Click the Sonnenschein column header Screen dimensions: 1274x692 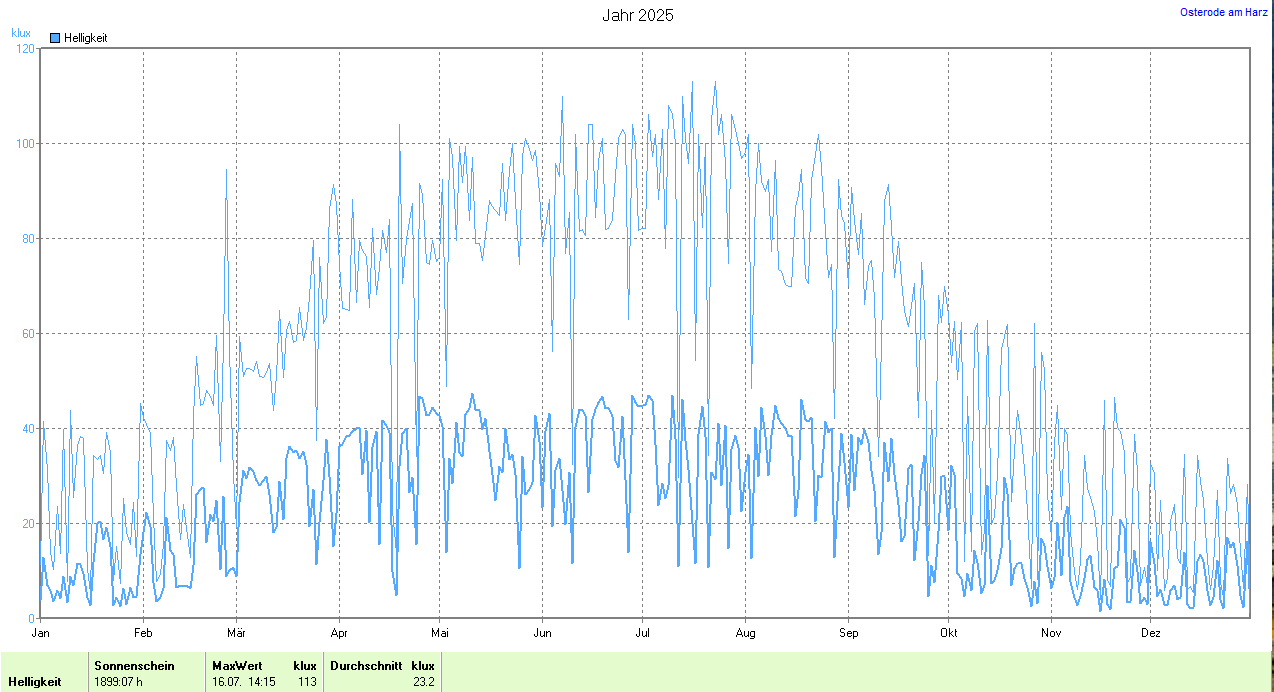134,665
